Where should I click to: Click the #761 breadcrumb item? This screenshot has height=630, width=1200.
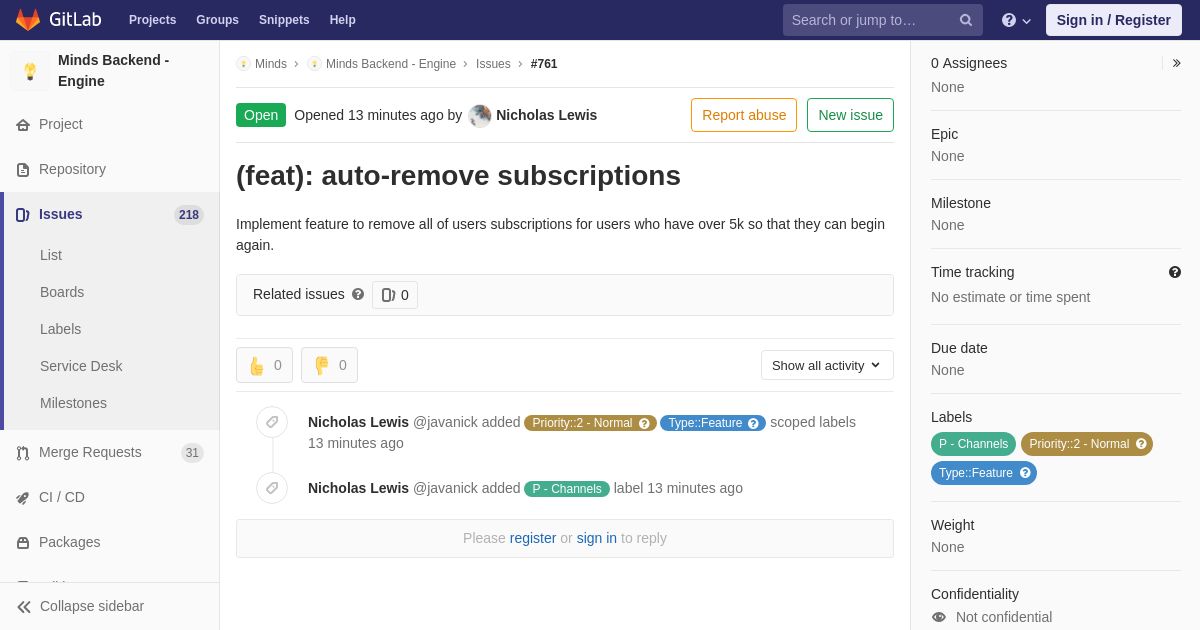tap(544, 64)
